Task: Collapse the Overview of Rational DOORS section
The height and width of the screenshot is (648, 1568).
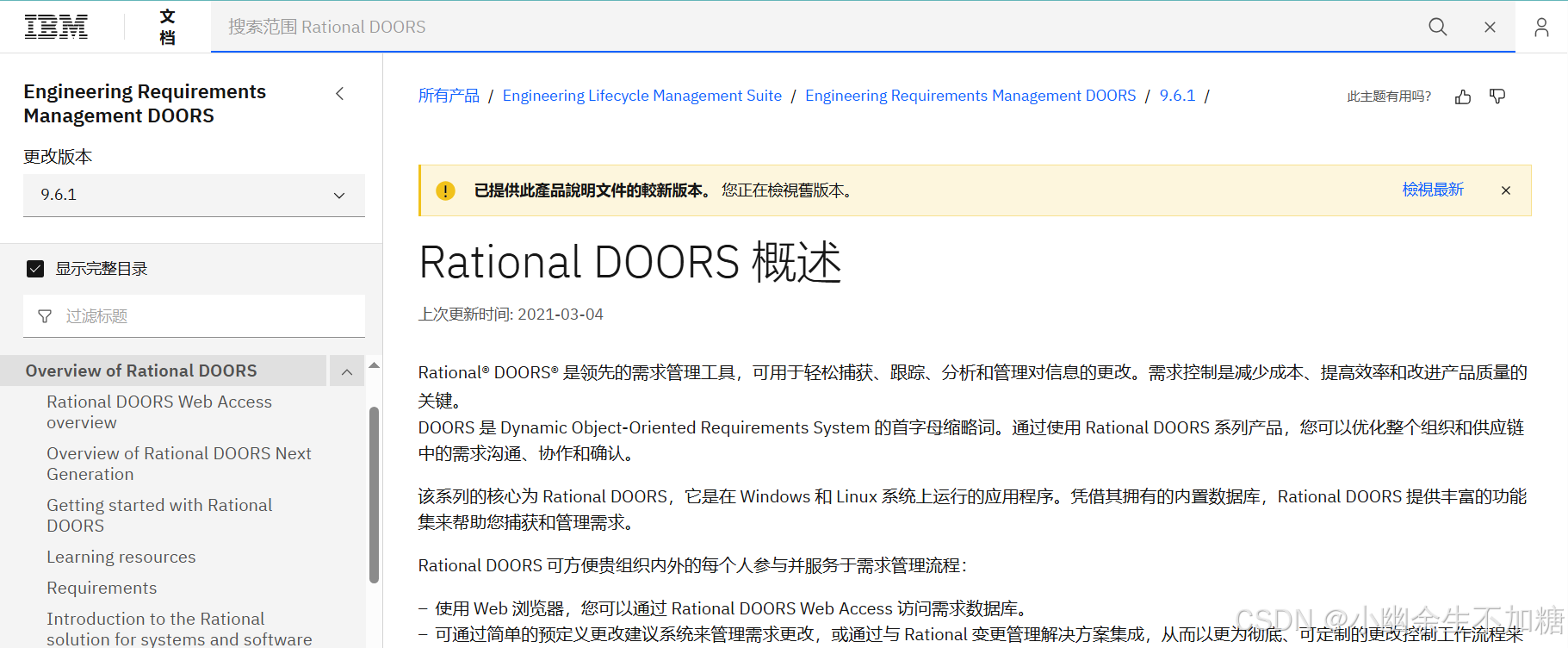Action: [x=347, y=371]
